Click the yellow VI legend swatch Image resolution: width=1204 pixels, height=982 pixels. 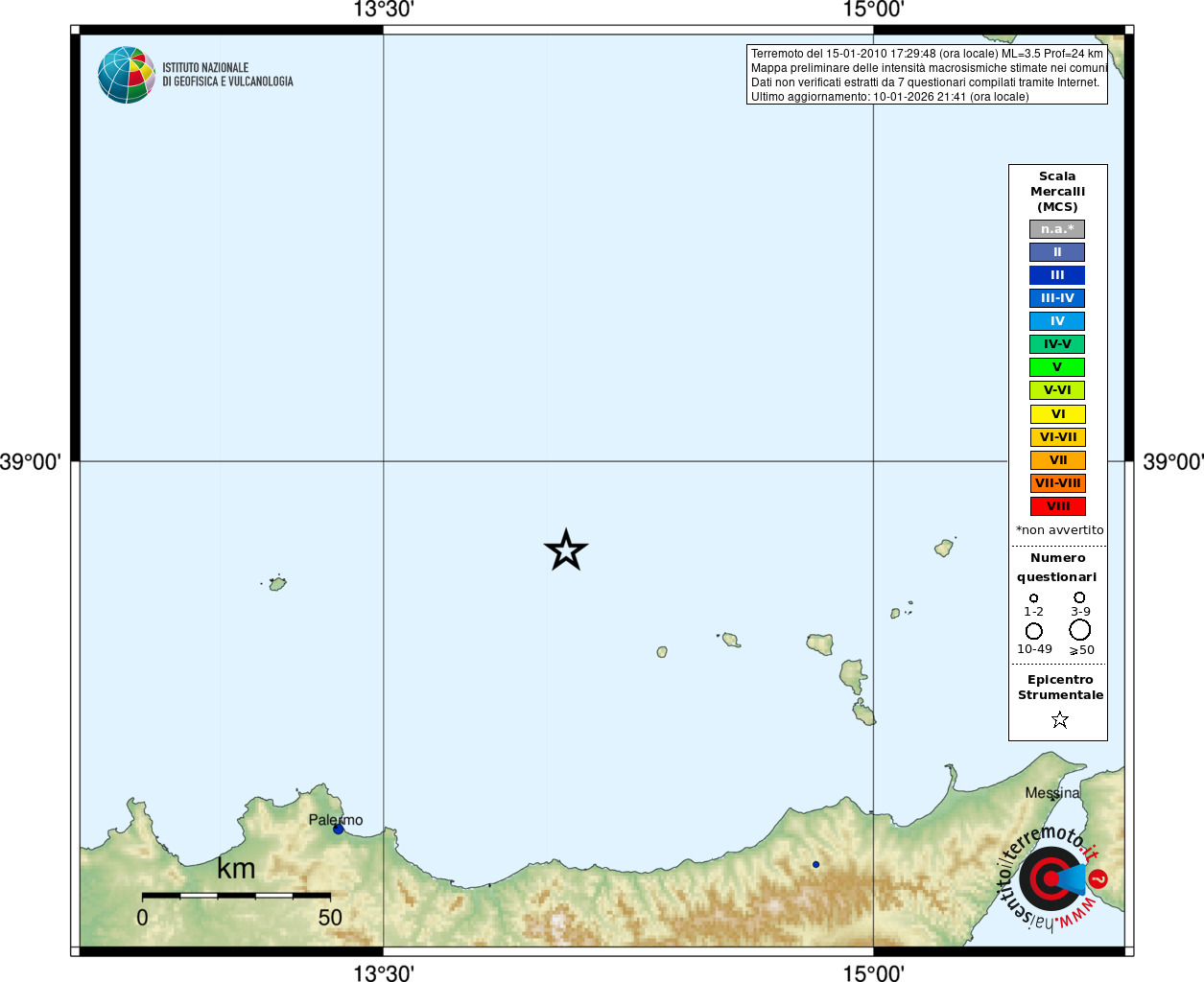(x=1058, y=414)
